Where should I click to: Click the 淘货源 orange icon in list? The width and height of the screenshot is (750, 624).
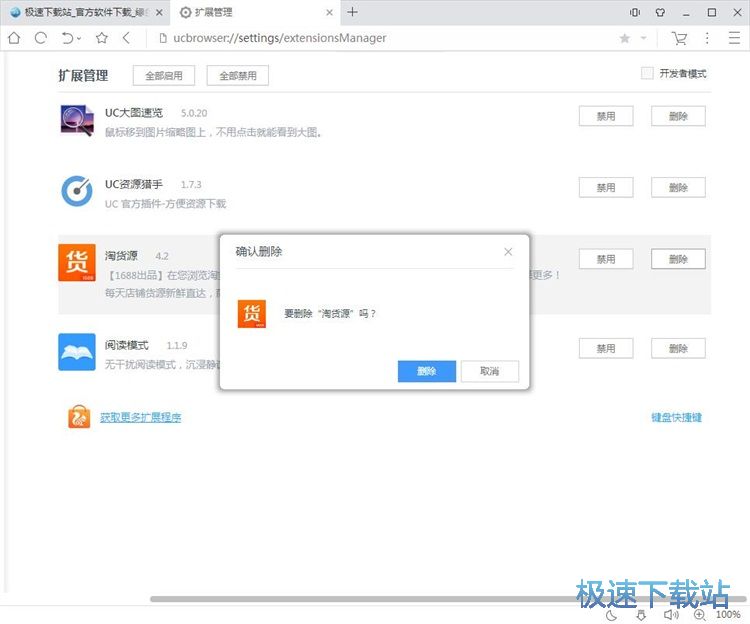pyautogui.click(x=77, y=263)
